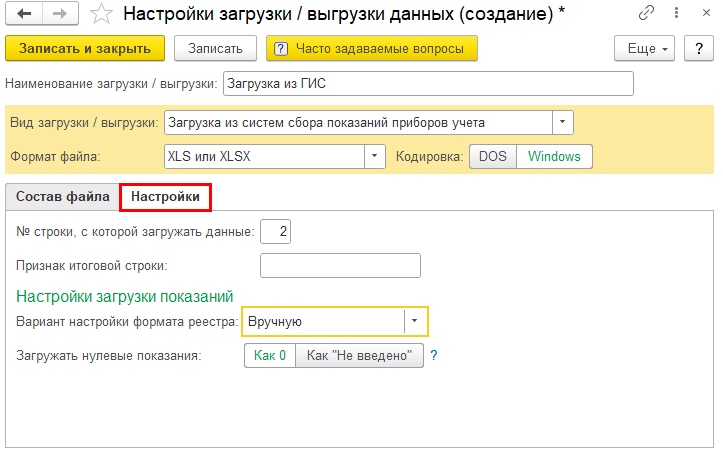Open the three-dot options menu
The width and height of the screenshot is (723, 452).
point(676,13)
